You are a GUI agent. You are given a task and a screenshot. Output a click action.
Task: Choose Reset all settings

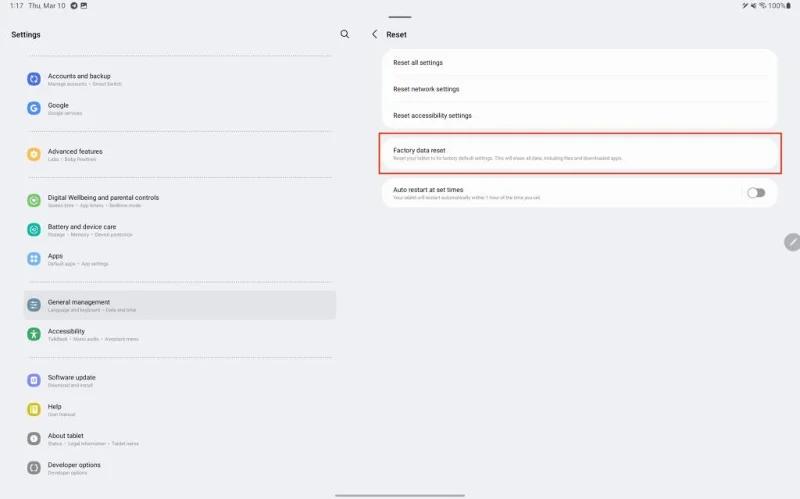[580, 63]
